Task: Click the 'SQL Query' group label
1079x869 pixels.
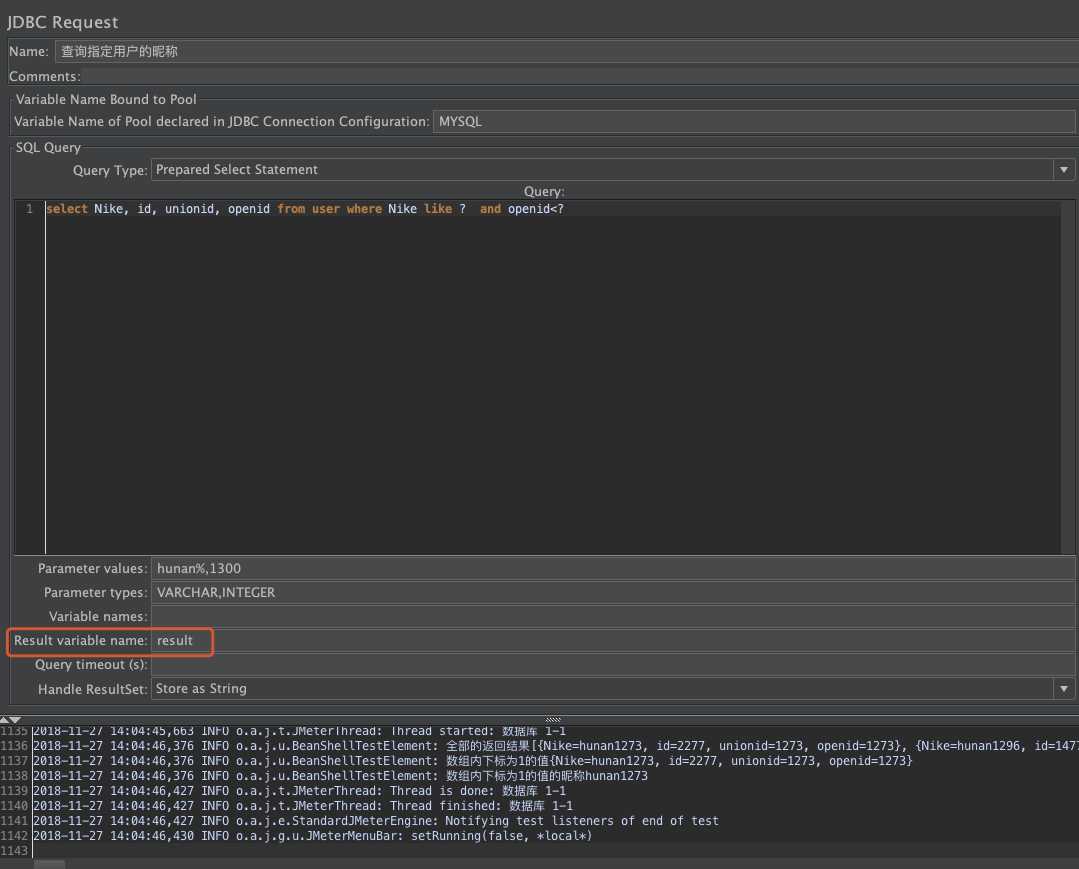Action: 48,148
